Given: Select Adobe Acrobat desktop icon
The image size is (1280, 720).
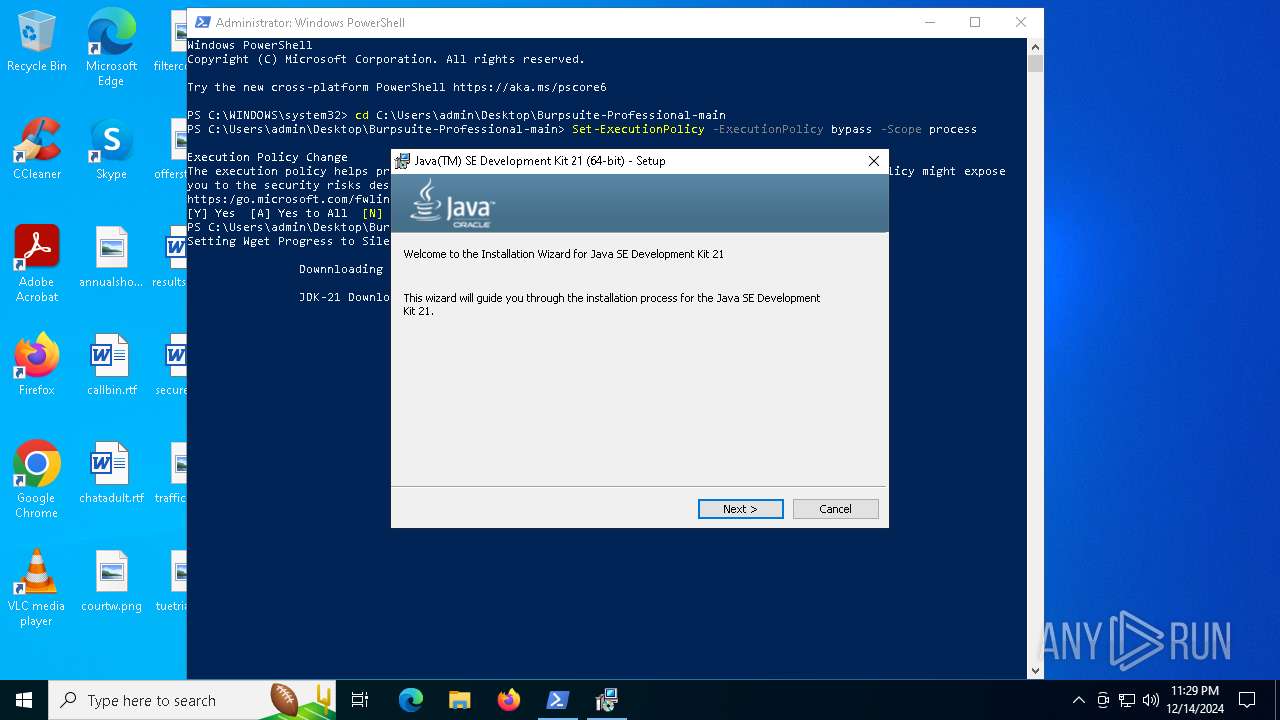Looking at the screenshot, I should [x=37, y=264].
